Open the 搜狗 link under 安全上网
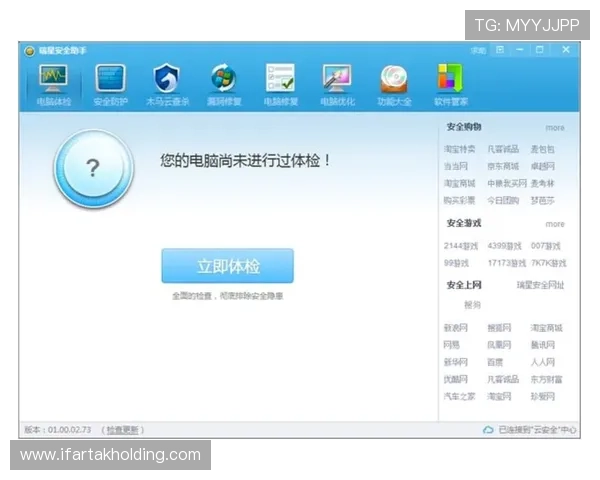The image size is (600, 480). [473, 305]
